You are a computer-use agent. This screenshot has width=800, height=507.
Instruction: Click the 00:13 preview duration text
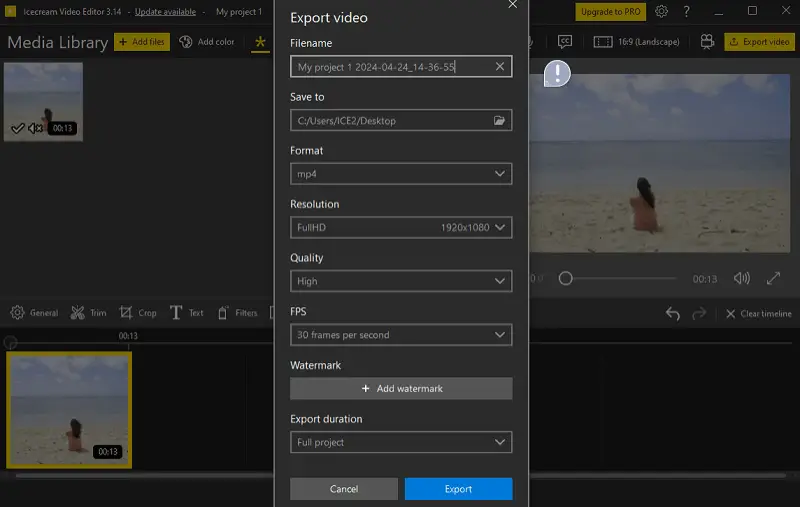[705, 279]
